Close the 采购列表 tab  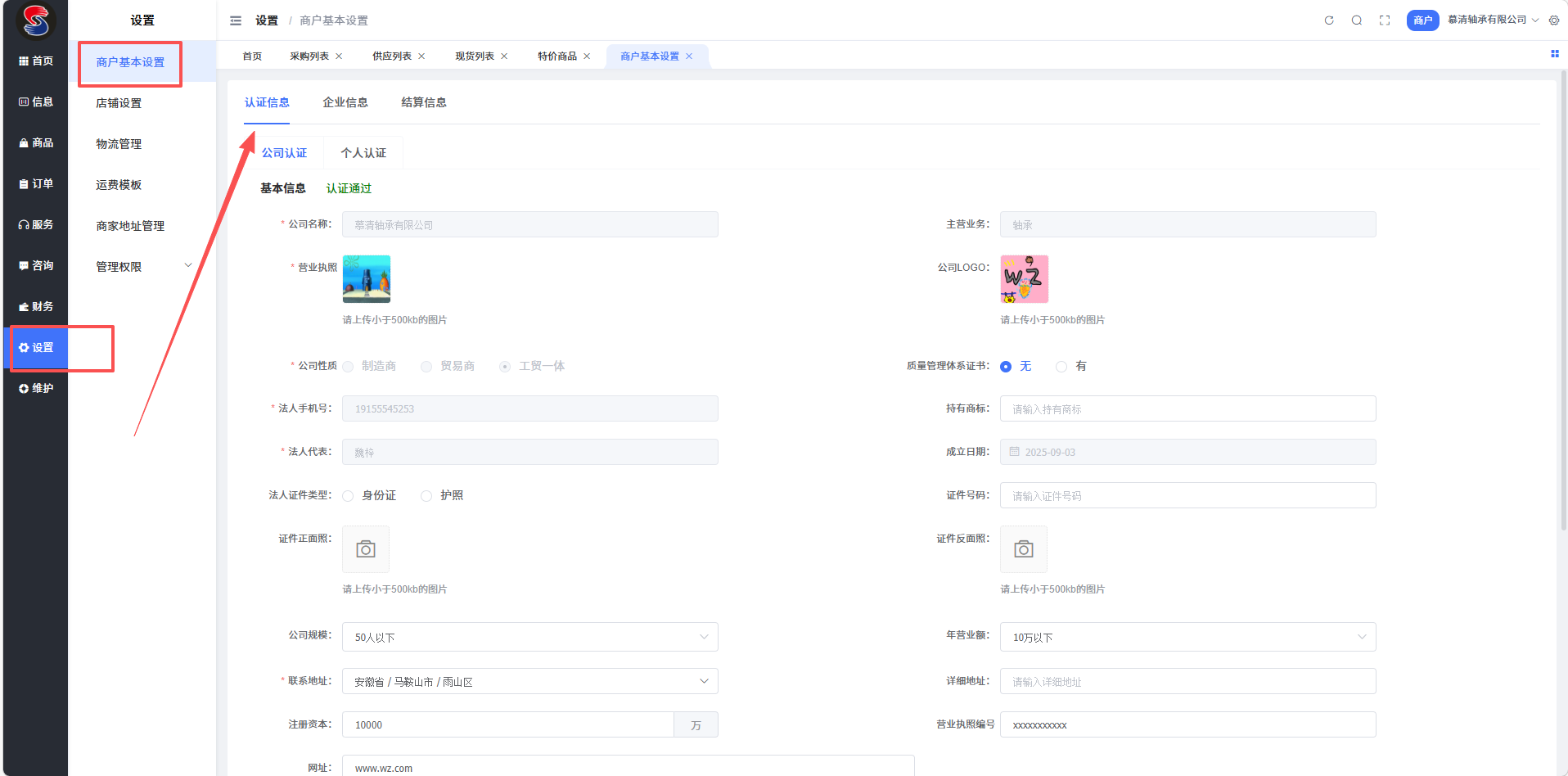340,56
